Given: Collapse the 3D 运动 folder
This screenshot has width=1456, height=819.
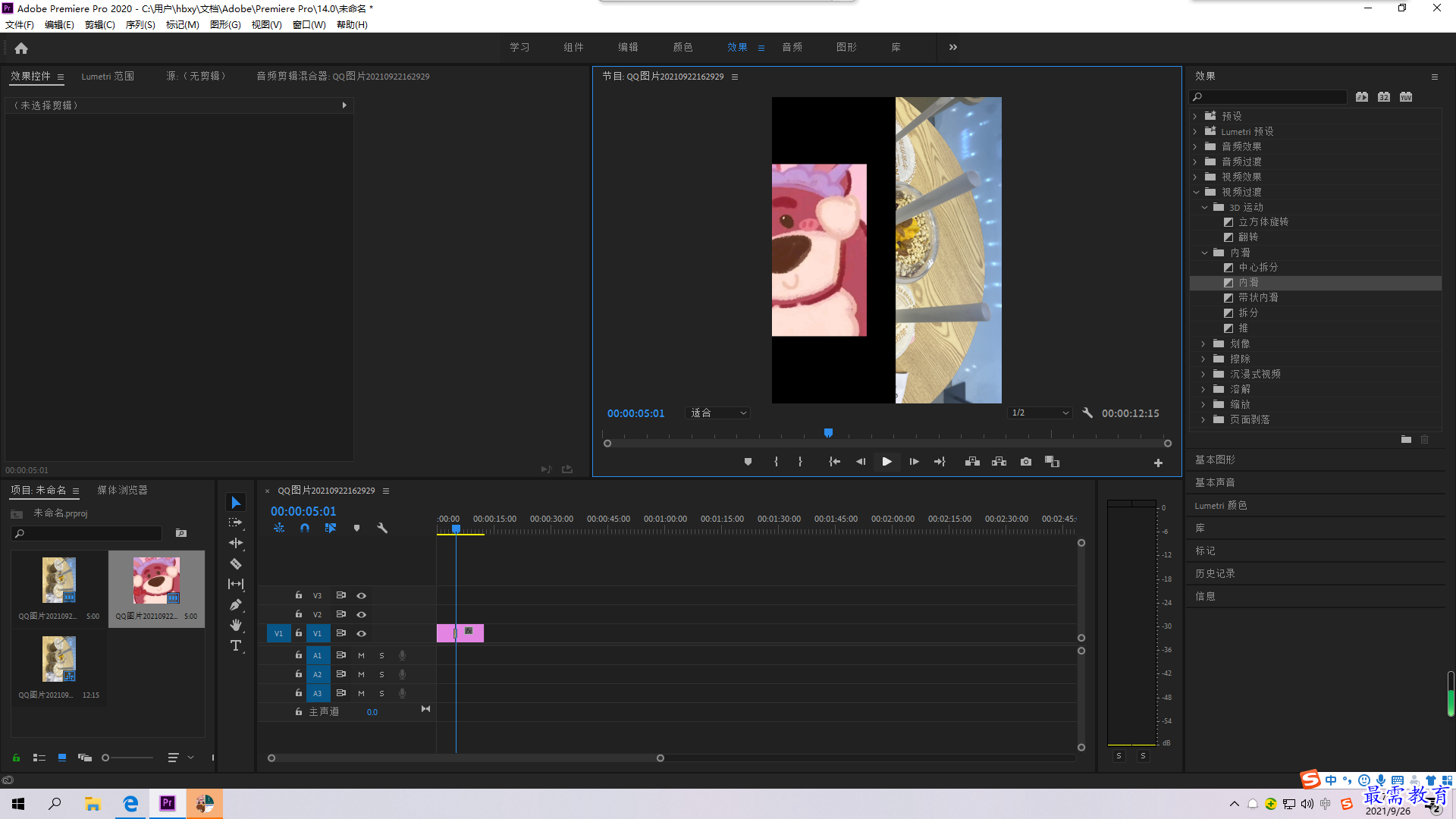Looking at the screenshot, I should pyautogui.click(x=1204, y=207).
